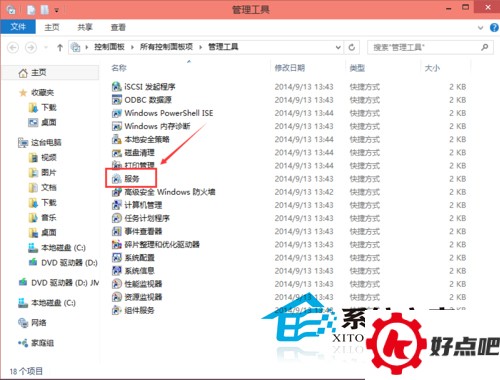The width and height of the screenshot is (500, 380).
Task: Expand the ribbon with the chevron
Action: pyautogui.click(x=480, y=28)
